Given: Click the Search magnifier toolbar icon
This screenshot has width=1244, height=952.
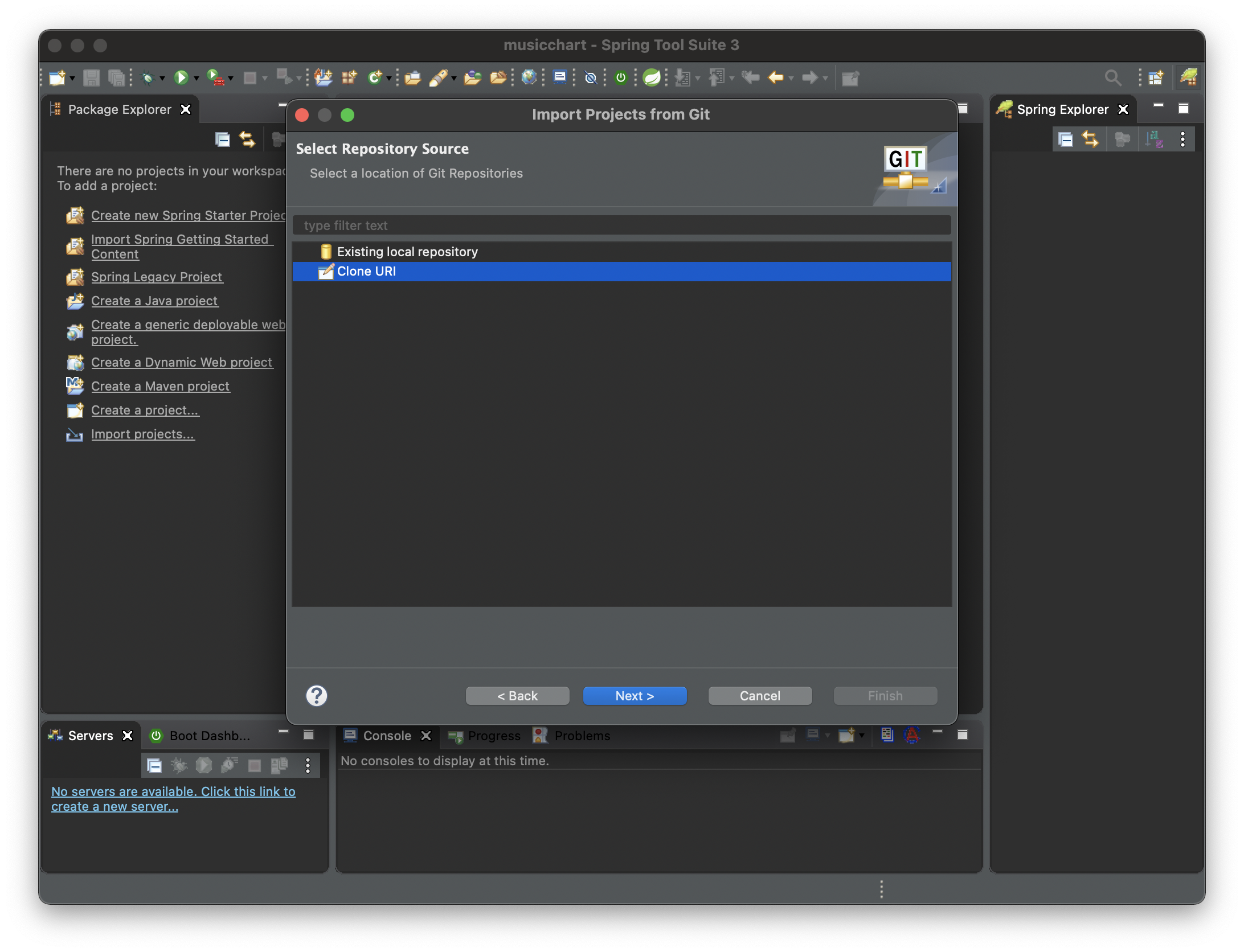Looking at the screenshot, I should coord(1112,77).
